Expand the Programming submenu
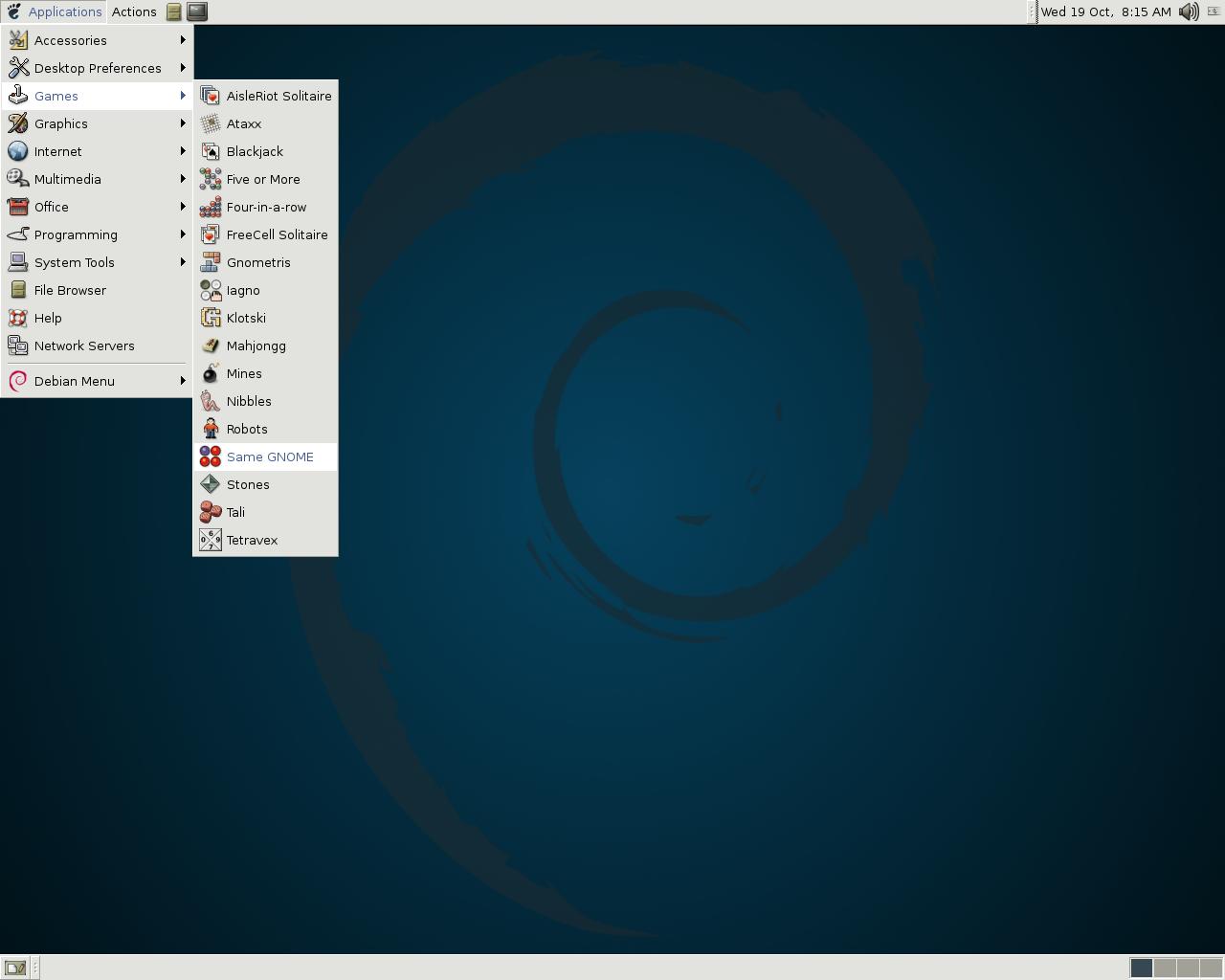 pyautogui.click(x=97, y=234)
